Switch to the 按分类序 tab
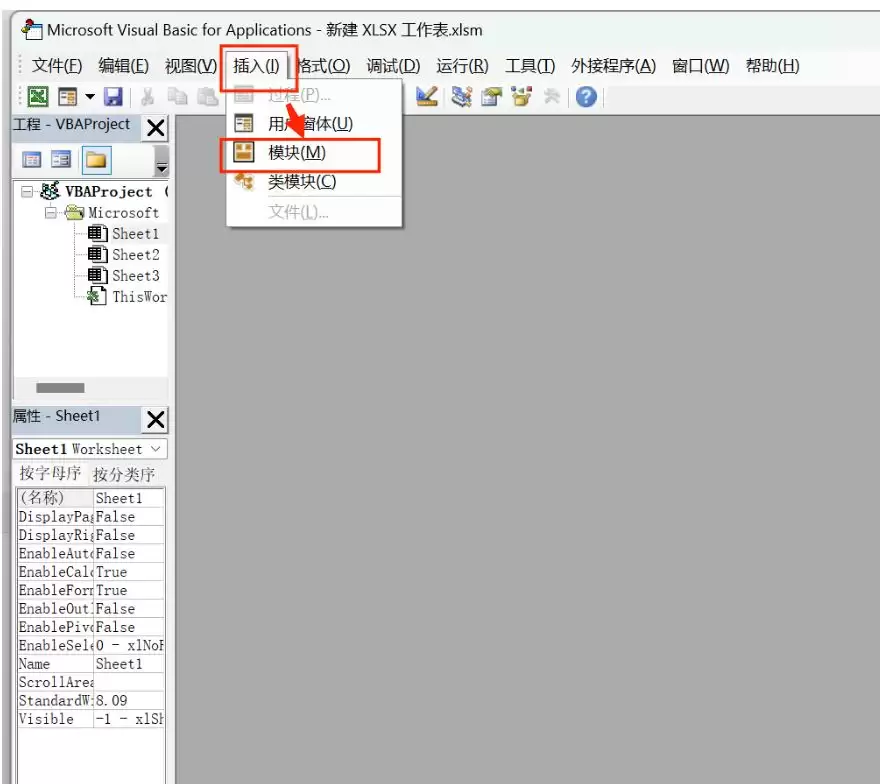The width and height of the screenshot is (880, 784). [123, 474]
